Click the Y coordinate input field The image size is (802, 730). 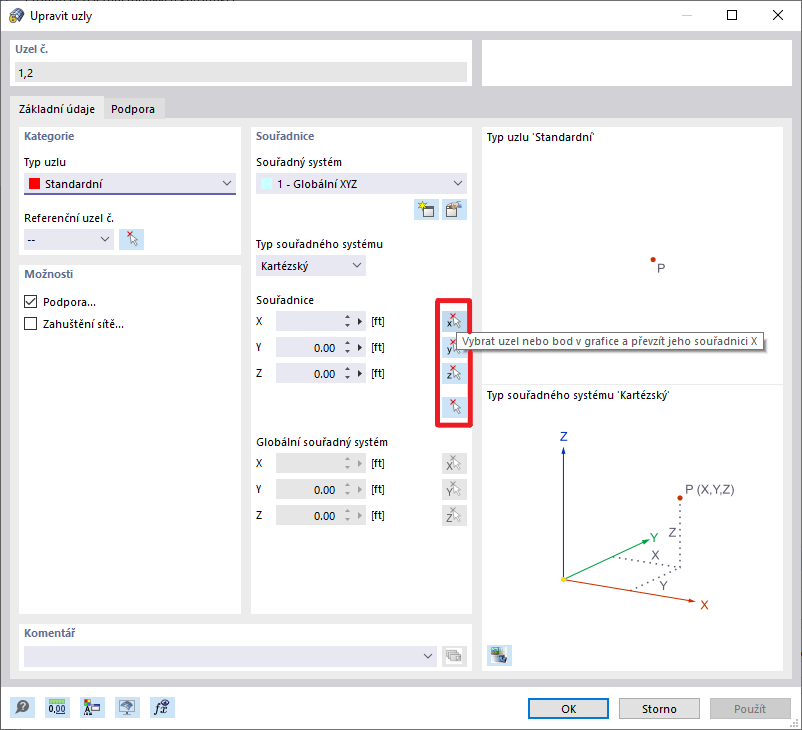point(309,347)
